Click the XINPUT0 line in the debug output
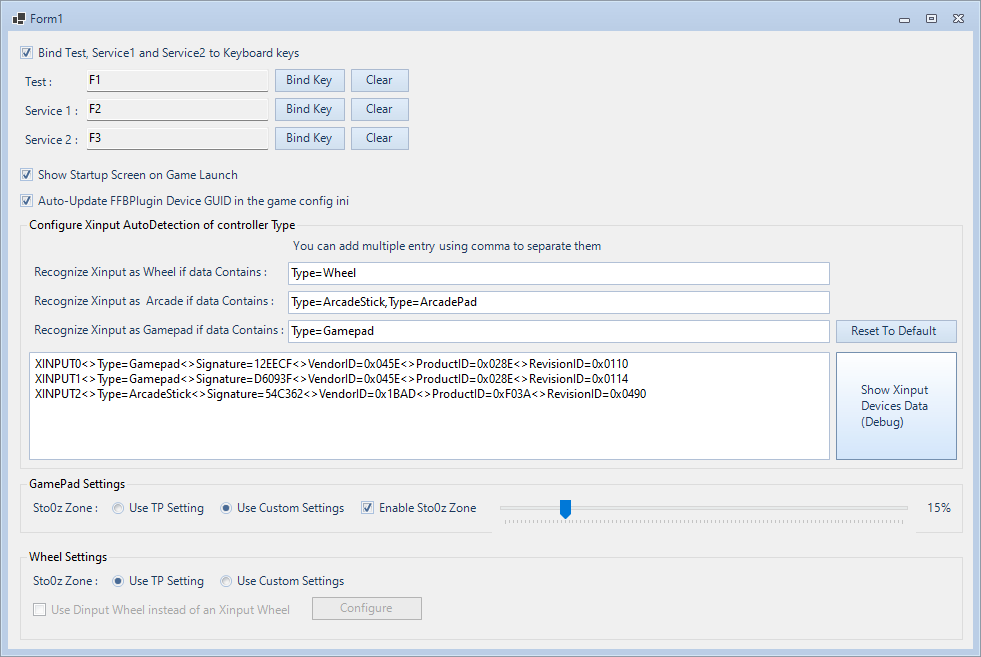Viewport: 981px width, 657px height. point(332,364)
